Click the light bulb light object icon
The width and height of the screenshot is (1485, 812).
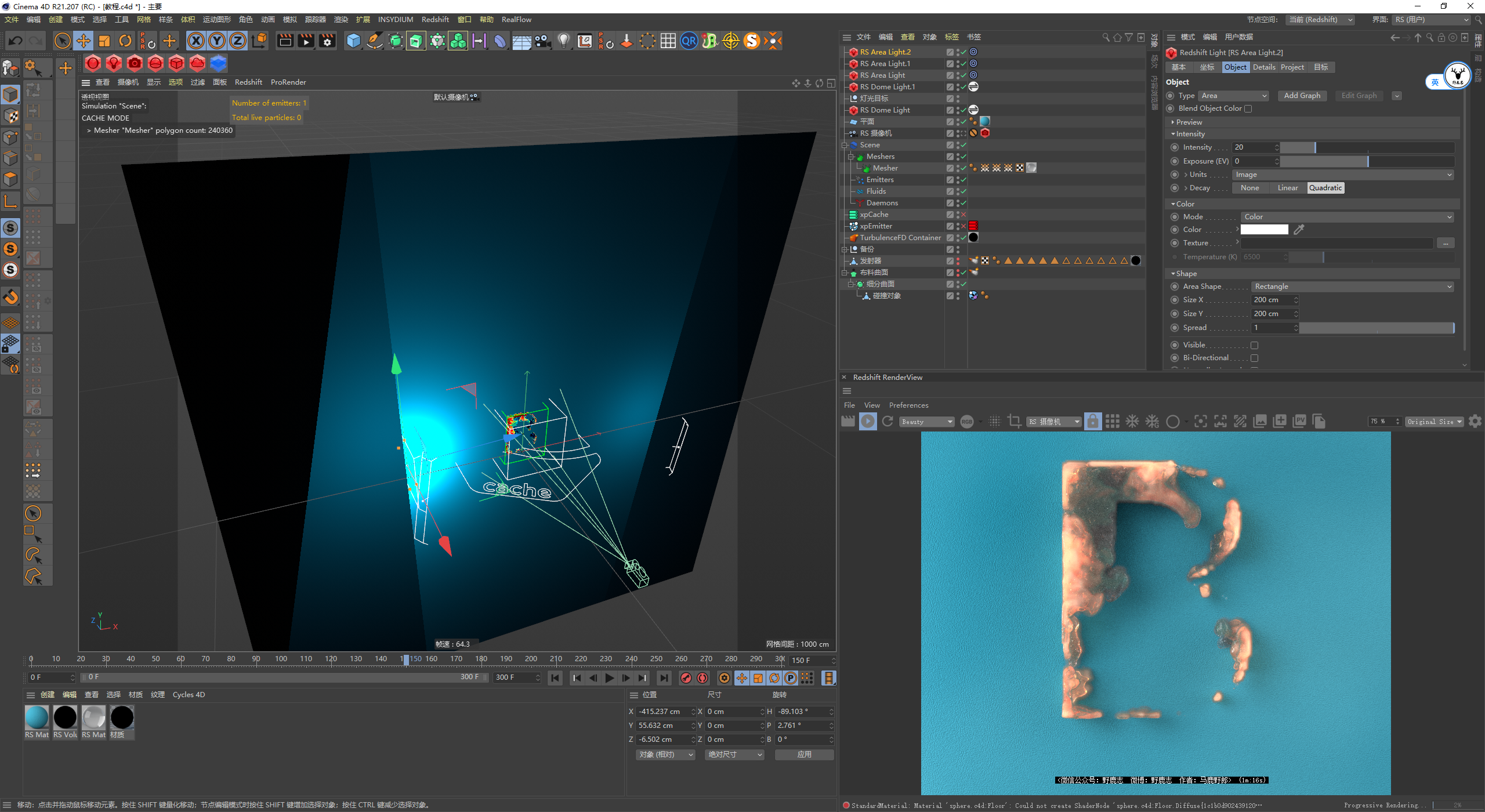click(563, 41)
